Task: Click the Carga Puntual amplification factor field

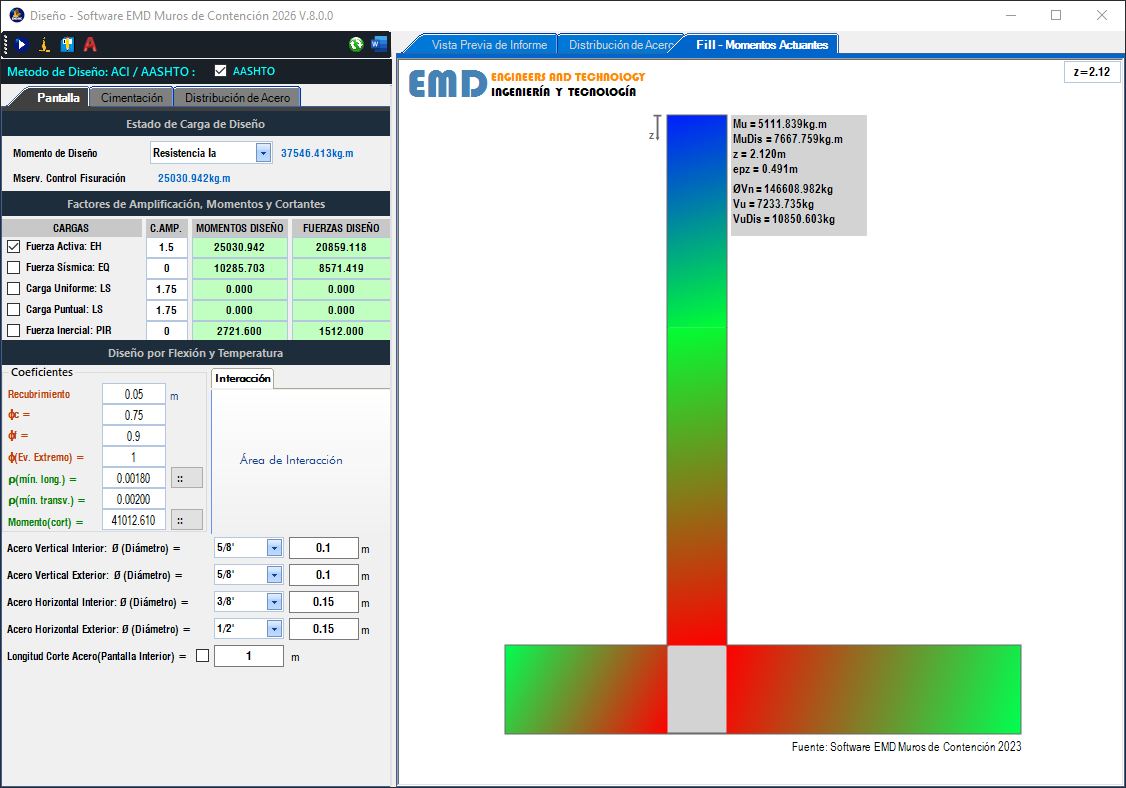Action: point(167,310)
